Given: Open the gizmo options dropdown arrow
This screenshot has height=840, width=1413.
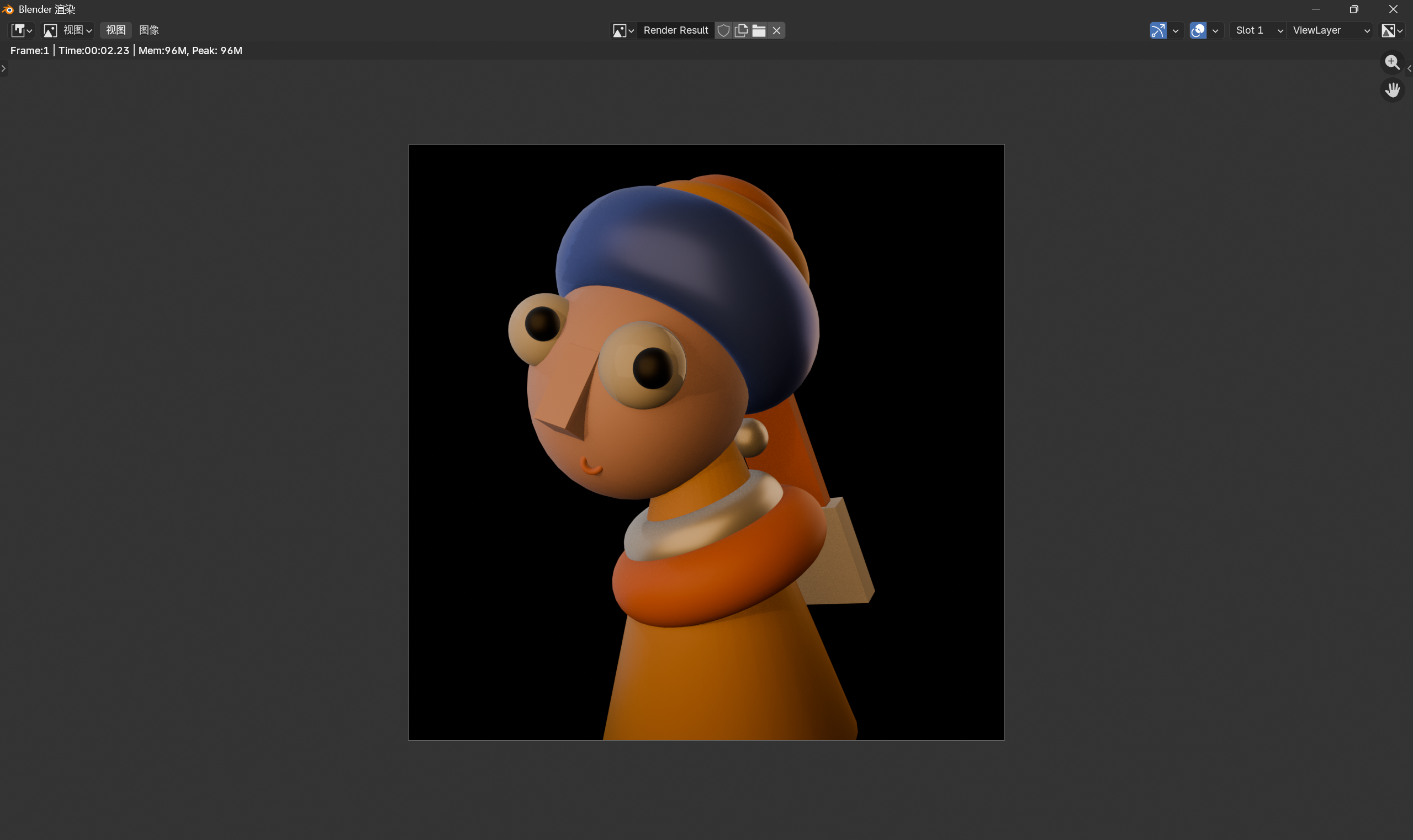Looking at the screenshot, I should pyautogui.click(x=1176, y=30).
